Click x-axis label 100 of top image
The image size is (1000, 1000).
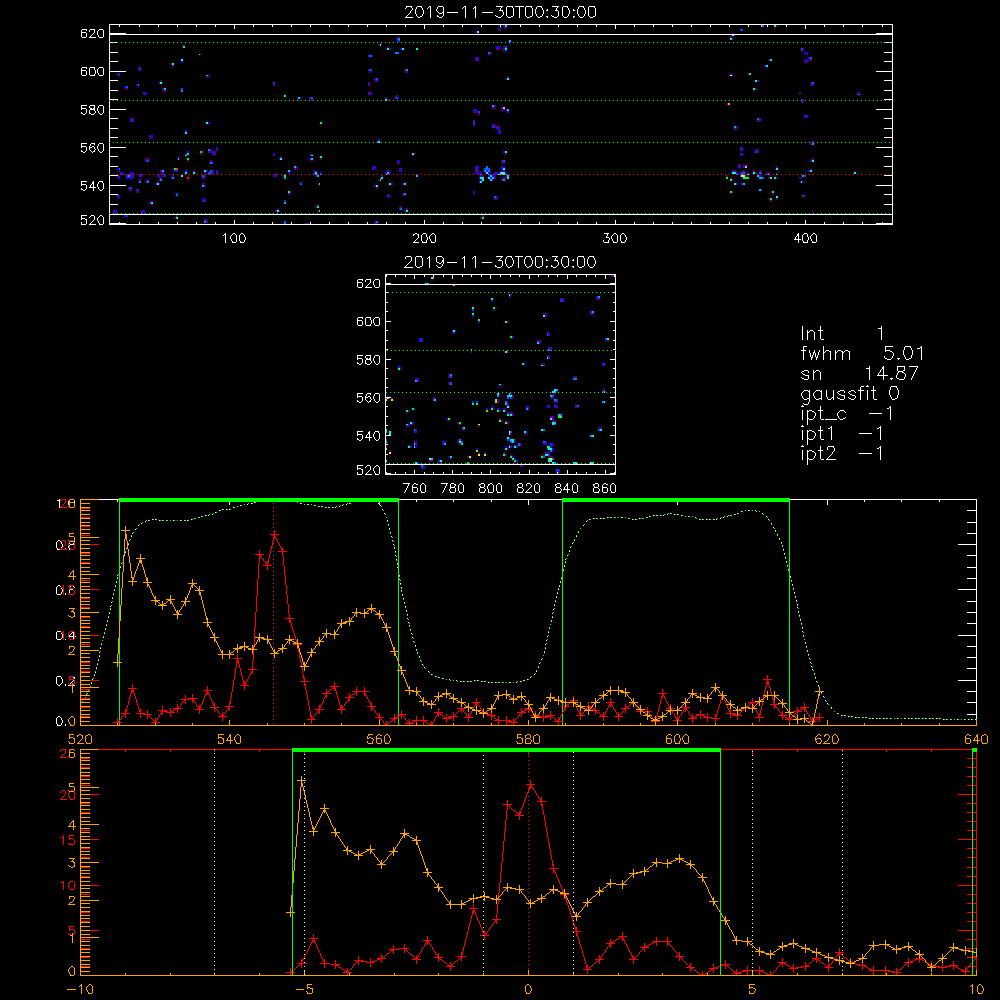point(234,239)
